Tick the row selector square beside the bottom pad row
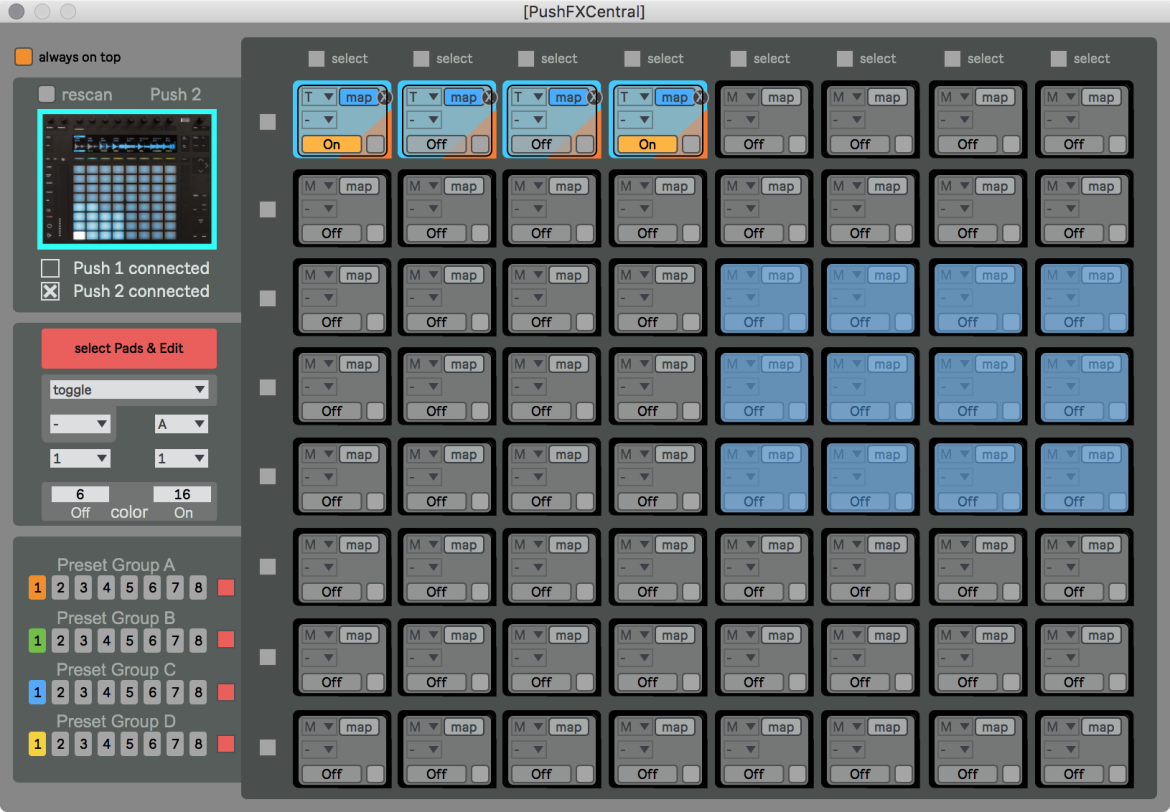Image resolution: width=1170 pixels, height=812 pixels. (268, 747)
